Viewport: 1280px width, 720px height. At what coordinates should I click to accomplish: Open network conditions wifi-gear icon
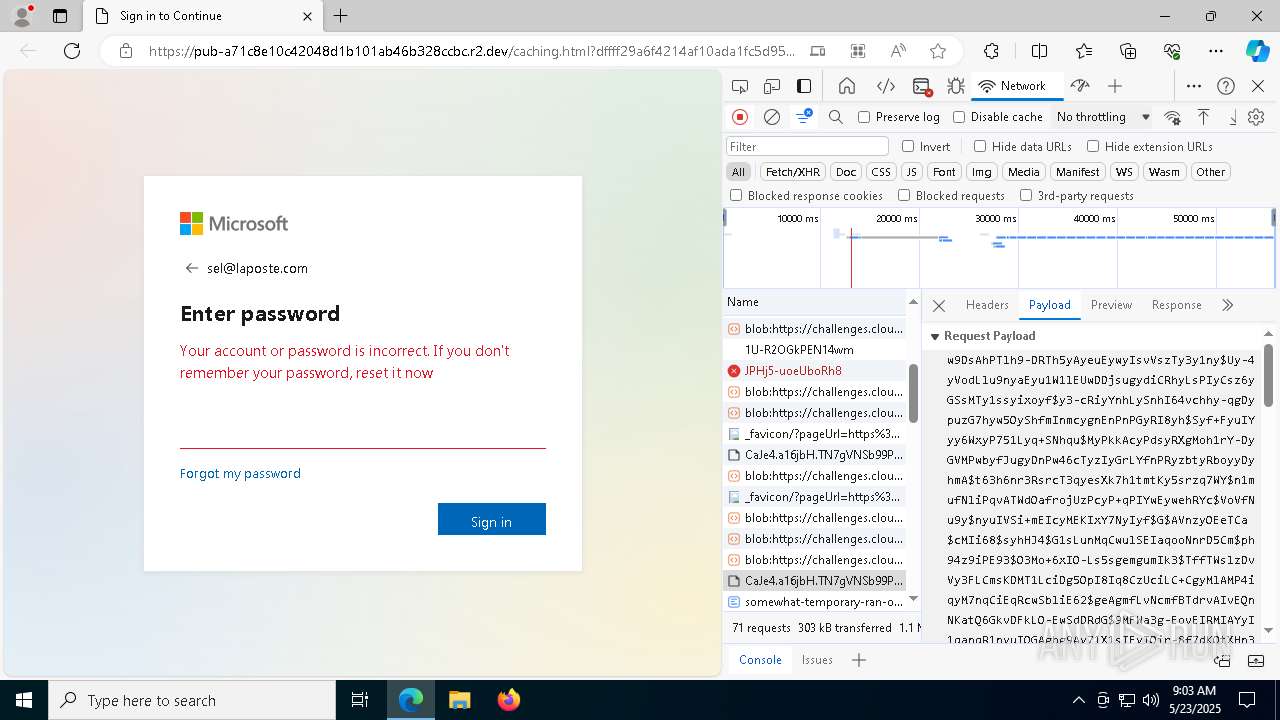pos(1173,117)
